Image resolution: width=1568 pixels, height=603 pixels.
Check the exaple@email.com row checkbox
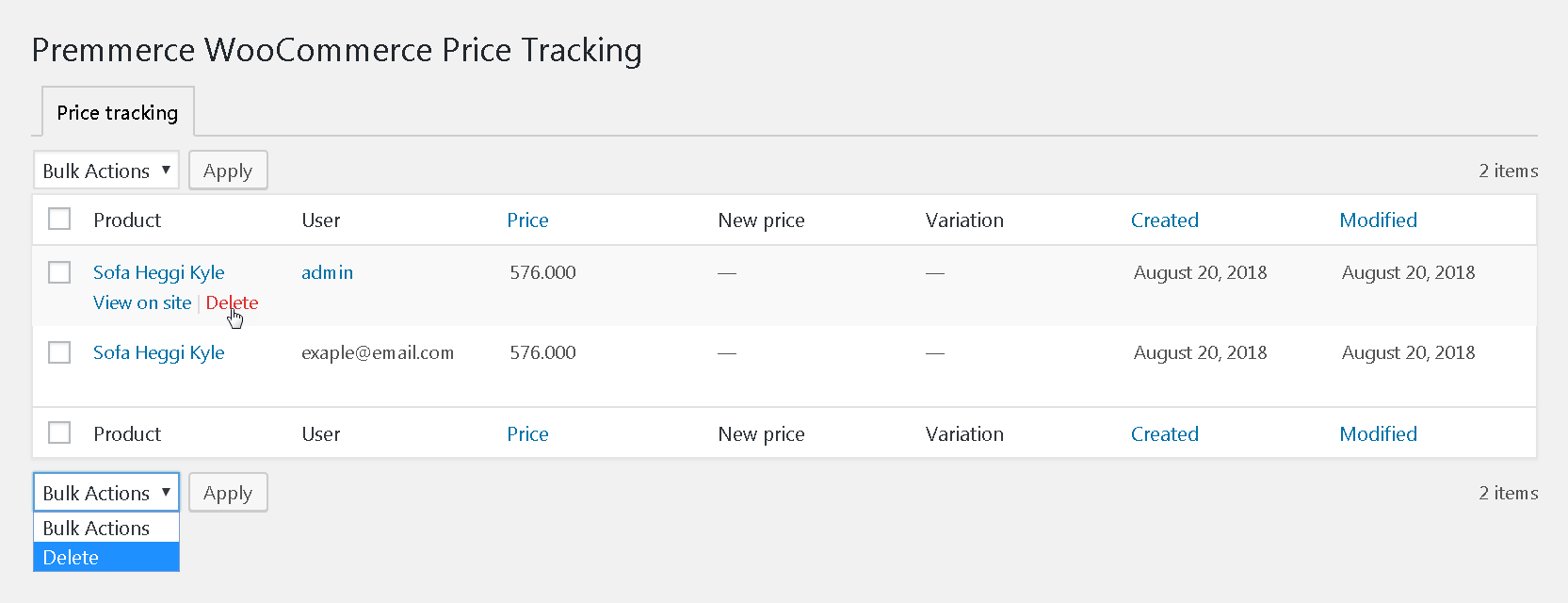tap(59, 352)
